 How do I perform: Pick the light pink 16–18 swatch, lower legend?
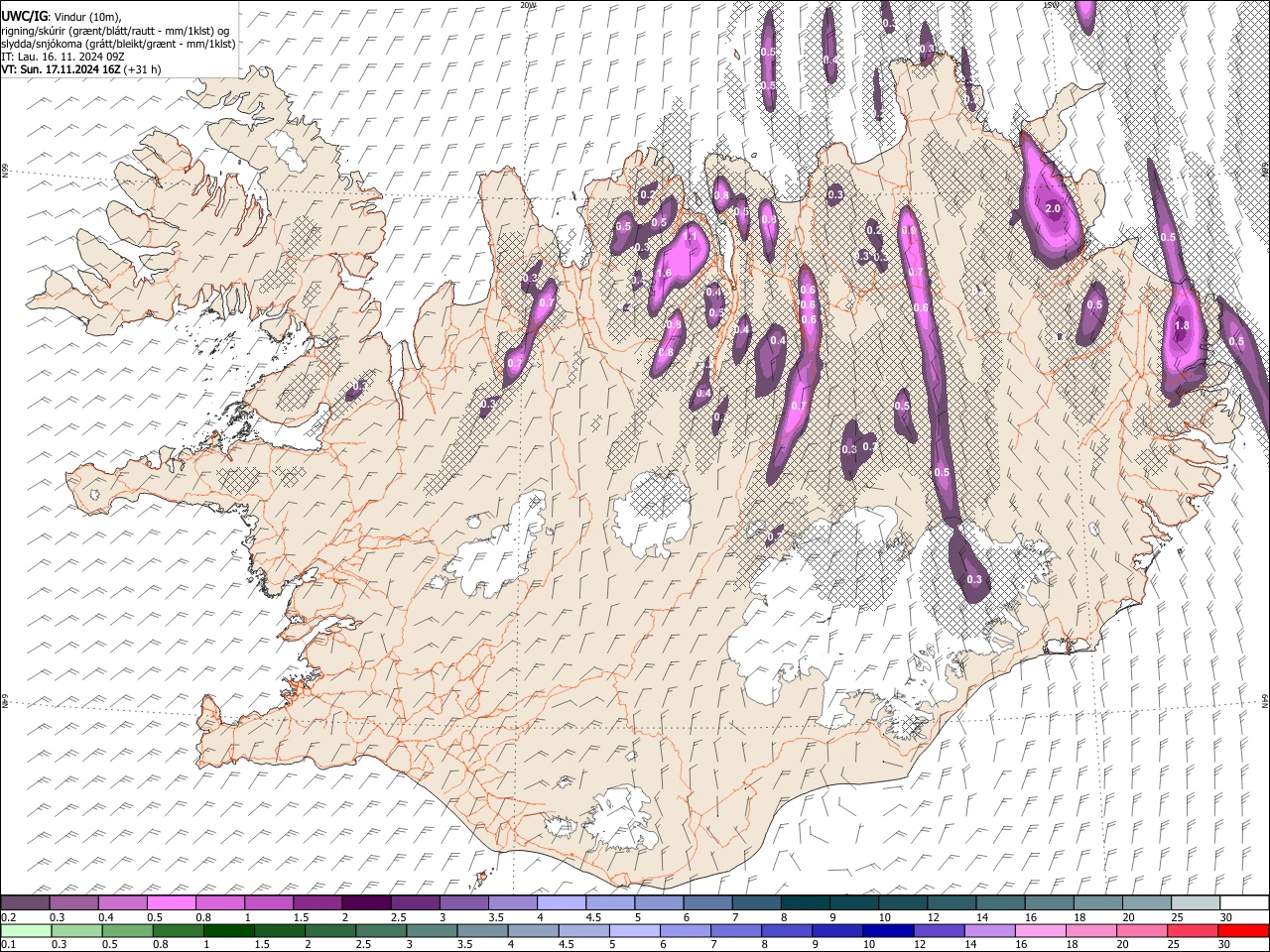1039,930
